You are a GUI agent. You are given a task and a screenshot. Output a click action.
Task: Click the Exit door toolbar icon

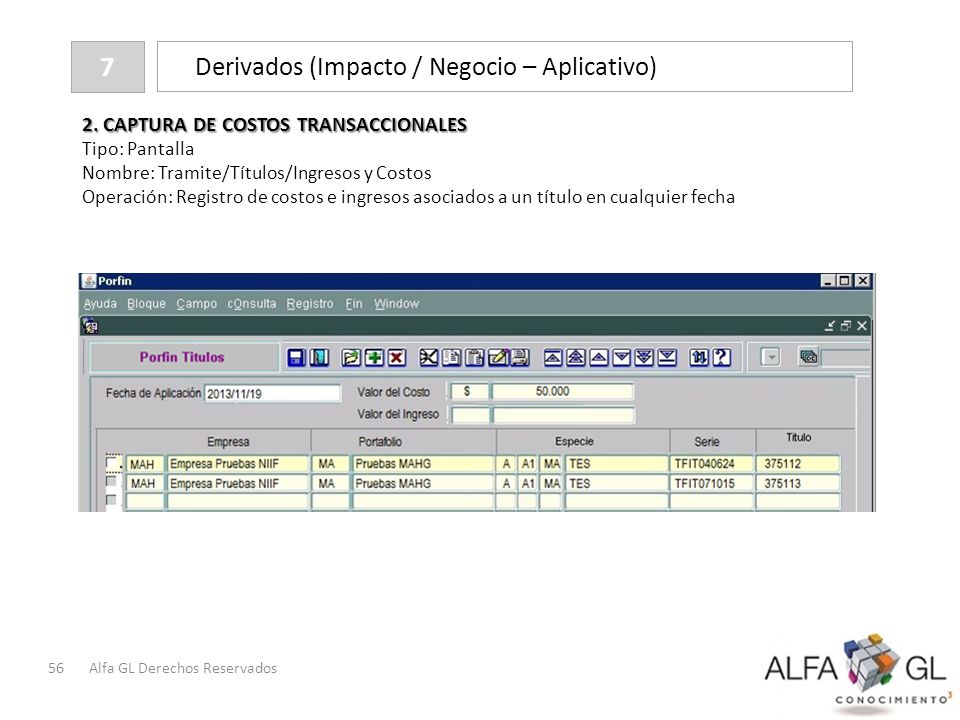pos(319,358)
